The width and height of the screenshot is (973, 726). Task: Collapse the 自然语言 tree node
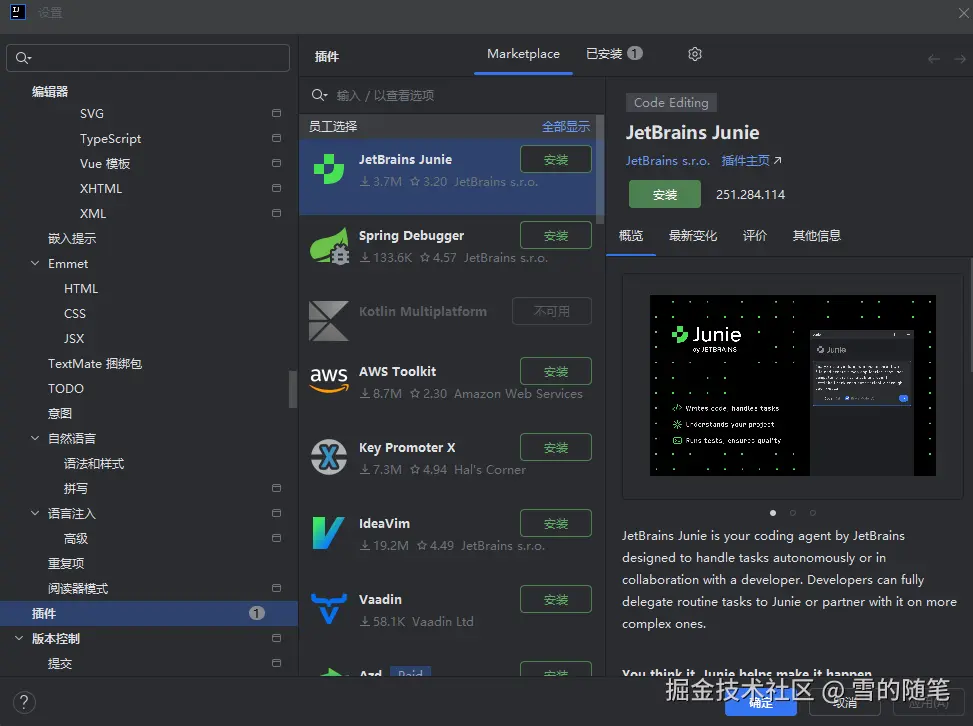[35, 438]
